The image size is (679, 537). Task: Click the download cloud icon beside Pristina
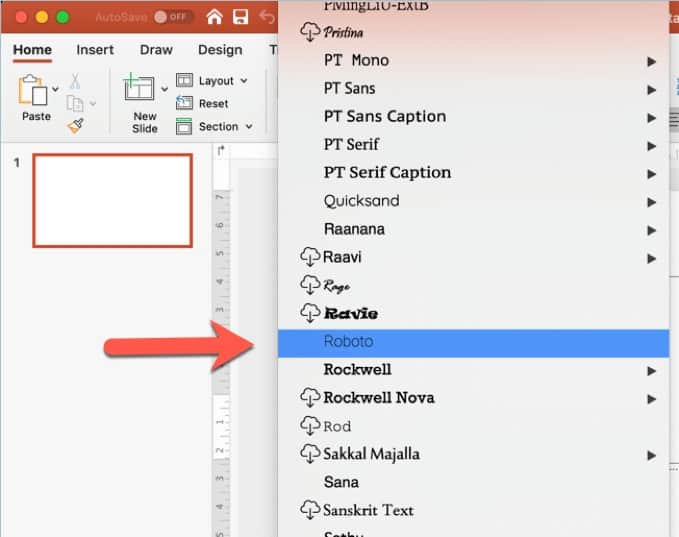point(310,32)
